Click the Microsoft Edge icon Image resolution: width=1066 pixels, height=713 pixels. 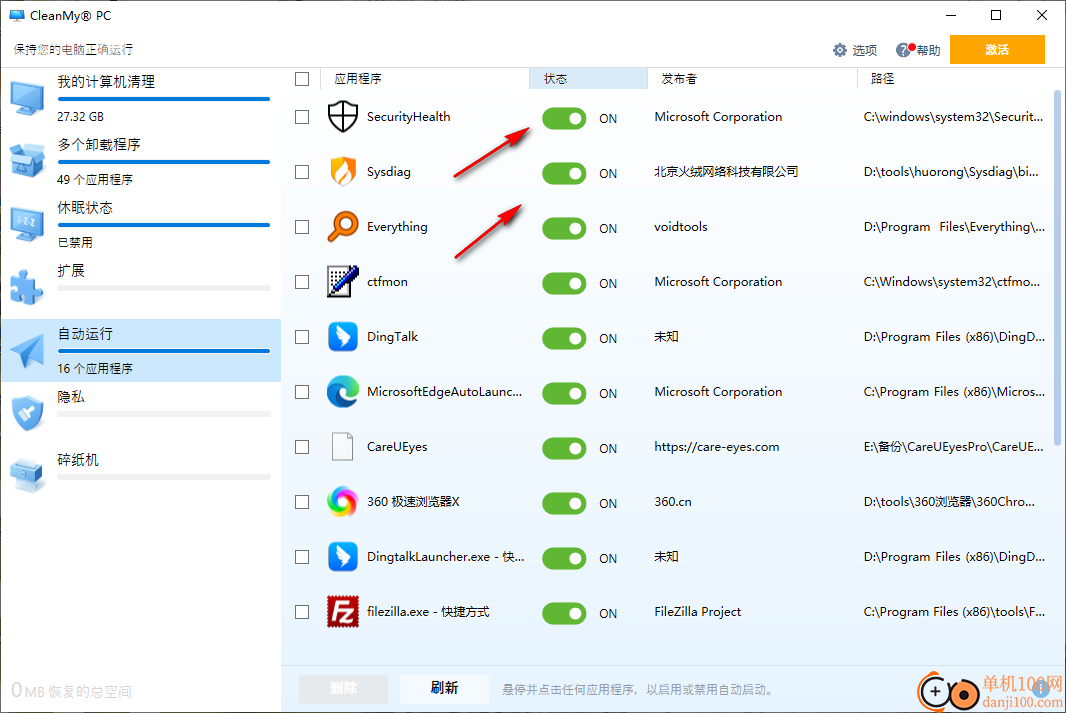pyautogui.click(x=343, y=392)
